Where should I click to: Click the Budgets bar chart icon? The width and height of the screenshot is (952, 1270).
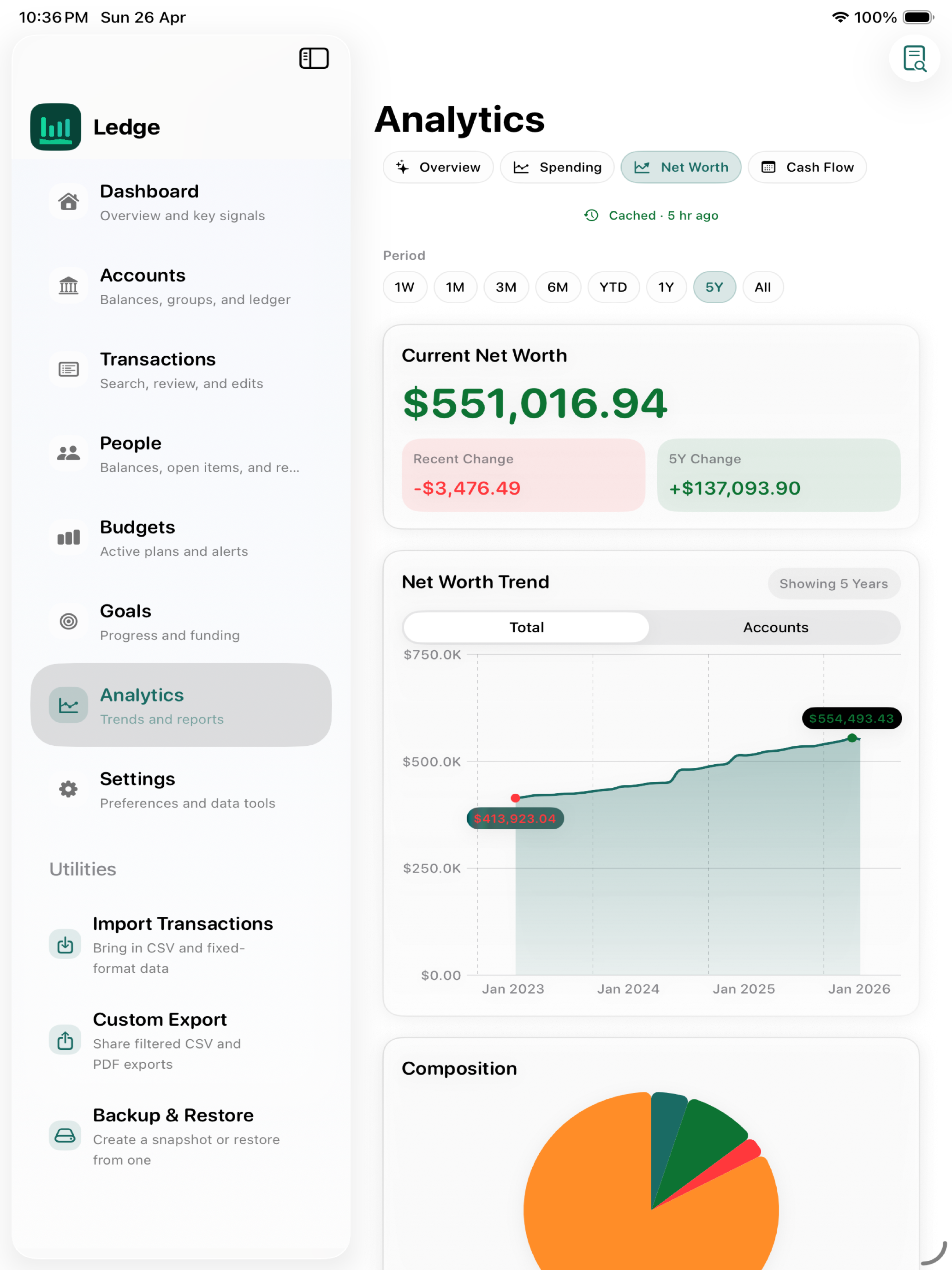point(68,537)
